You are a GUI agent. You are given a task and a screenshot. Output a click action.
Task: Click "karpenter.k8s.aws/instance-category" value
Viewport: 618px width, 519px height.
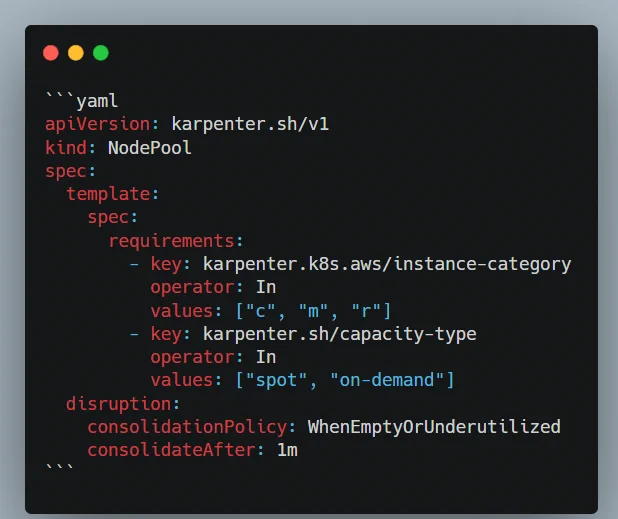point(387,264)
